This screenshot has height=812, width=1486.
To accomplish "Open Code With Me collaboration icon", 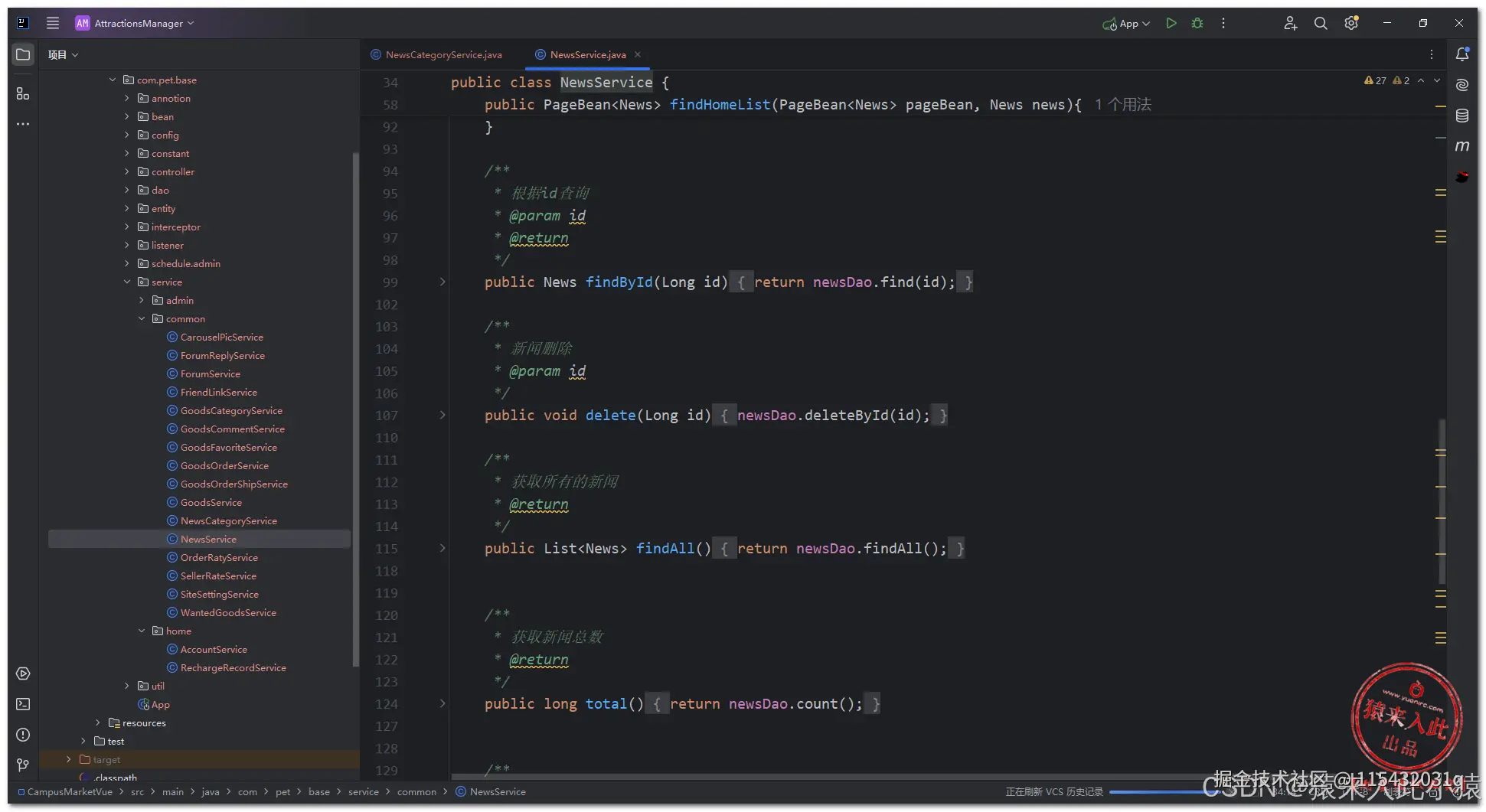I will coord(1291,23).
